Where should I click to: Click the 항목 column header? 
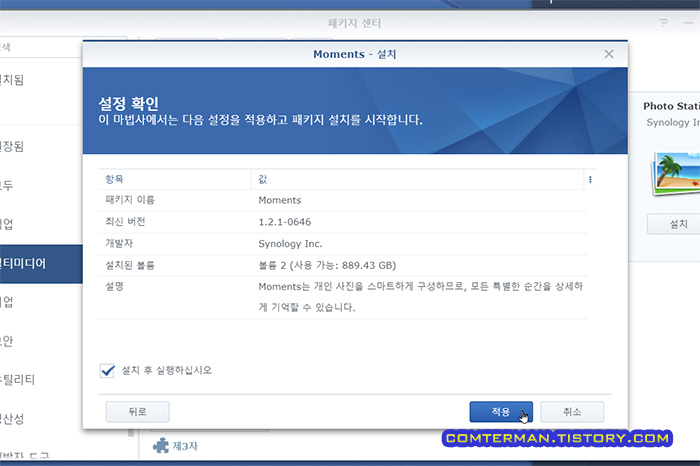(175, 179)
